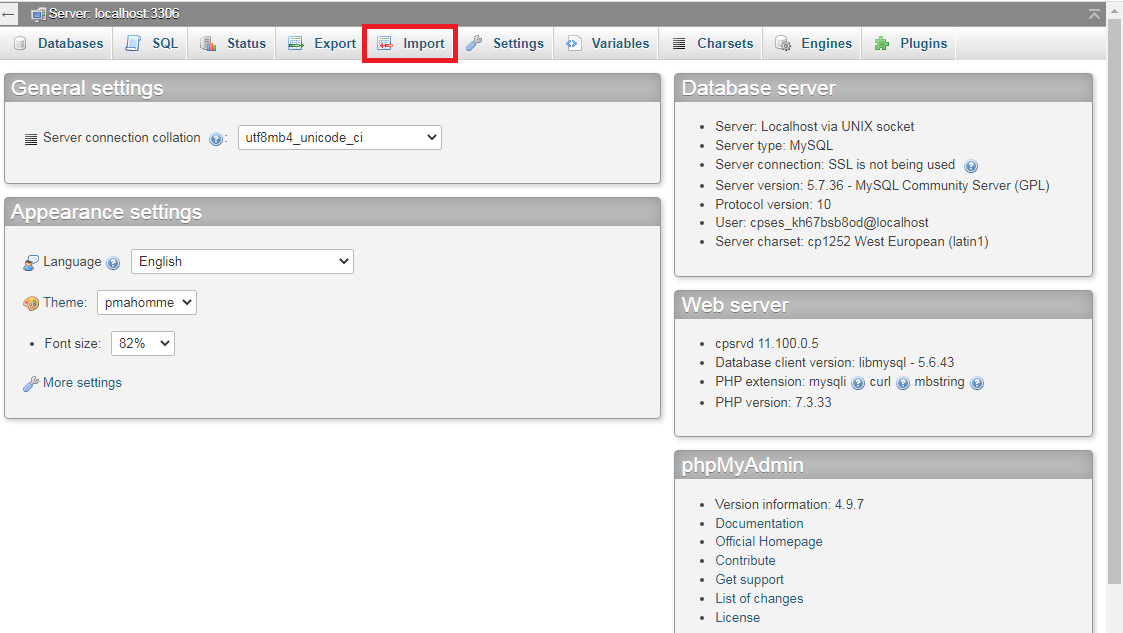The height and width of the screenshot is (633, 1123).
Task: Click the Language person icon
Action: [x=31, y=263]
